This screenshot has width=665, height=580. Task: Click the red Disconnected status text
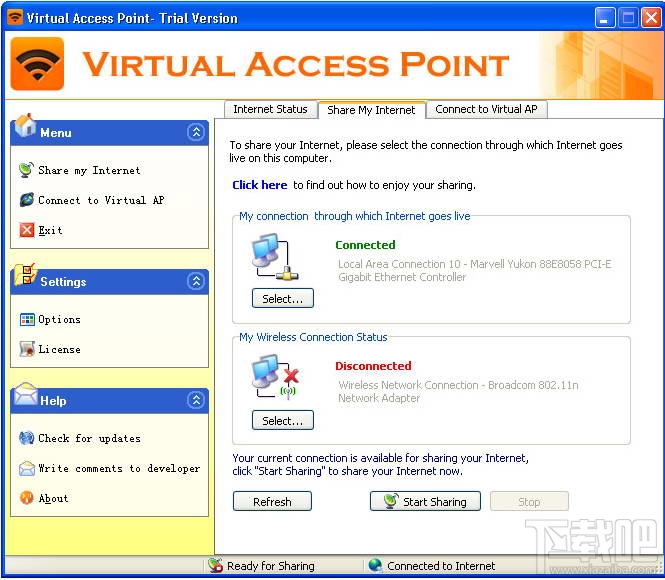click(x=373, y=366)
